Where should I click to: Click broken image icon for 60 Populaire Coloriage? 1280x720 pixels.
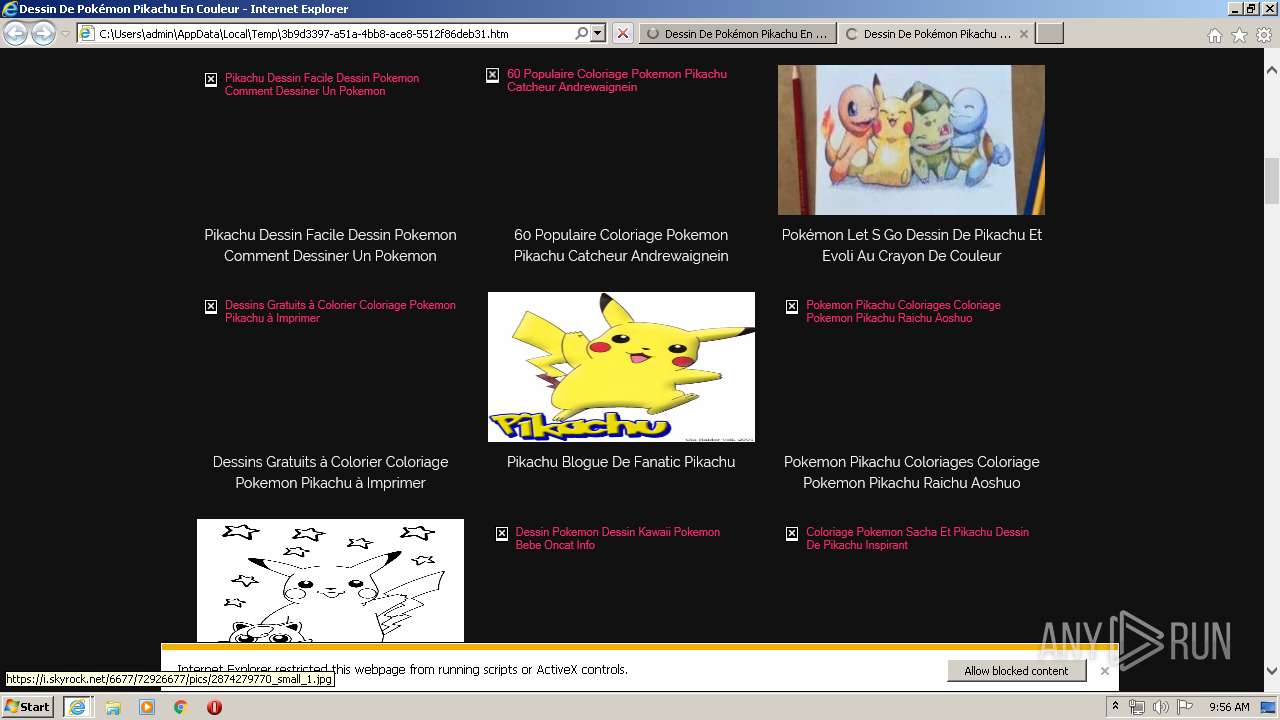pyautogui.click(x=493, y=76)
